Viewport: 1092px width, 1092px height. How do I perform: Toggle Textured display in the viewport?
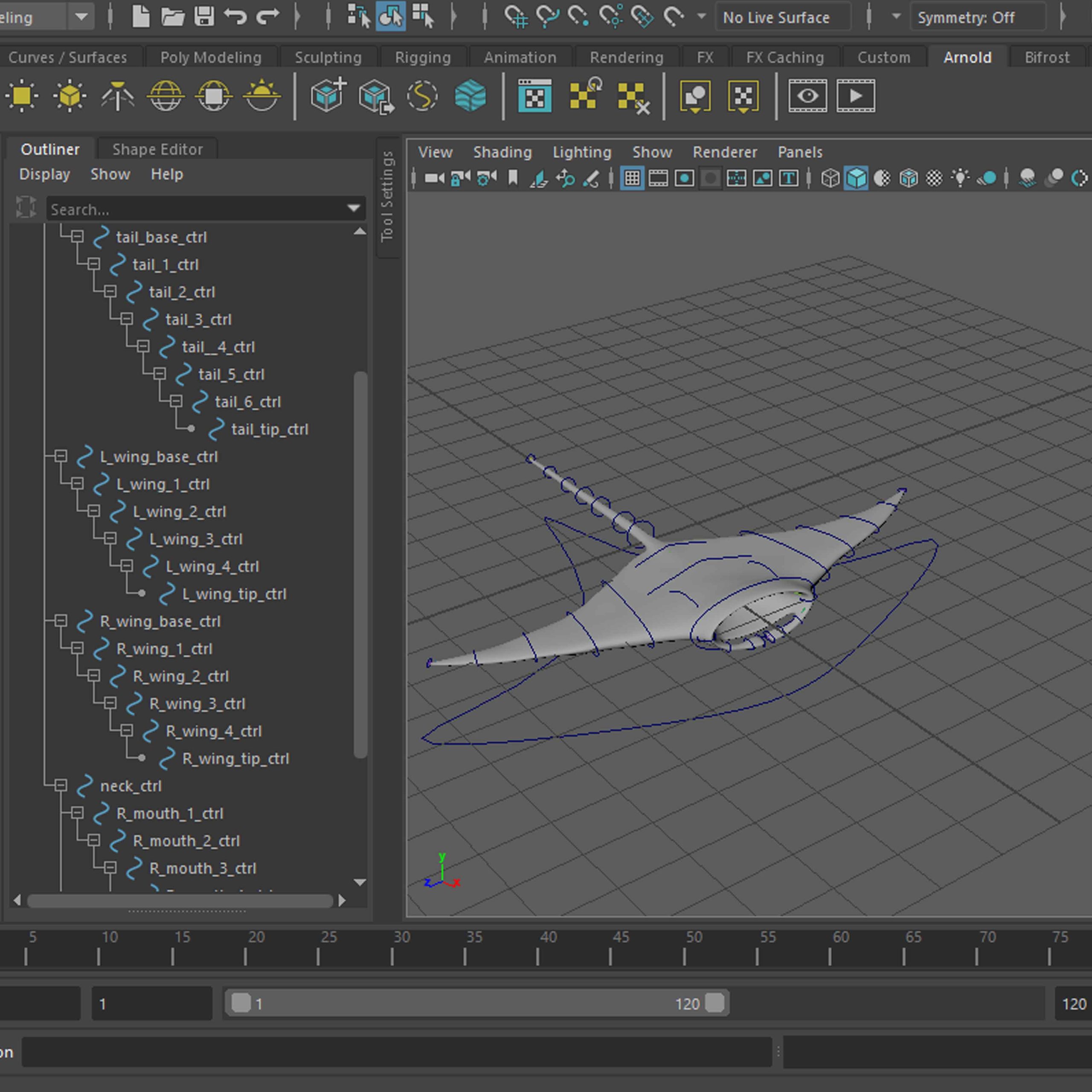coord(934,179)
